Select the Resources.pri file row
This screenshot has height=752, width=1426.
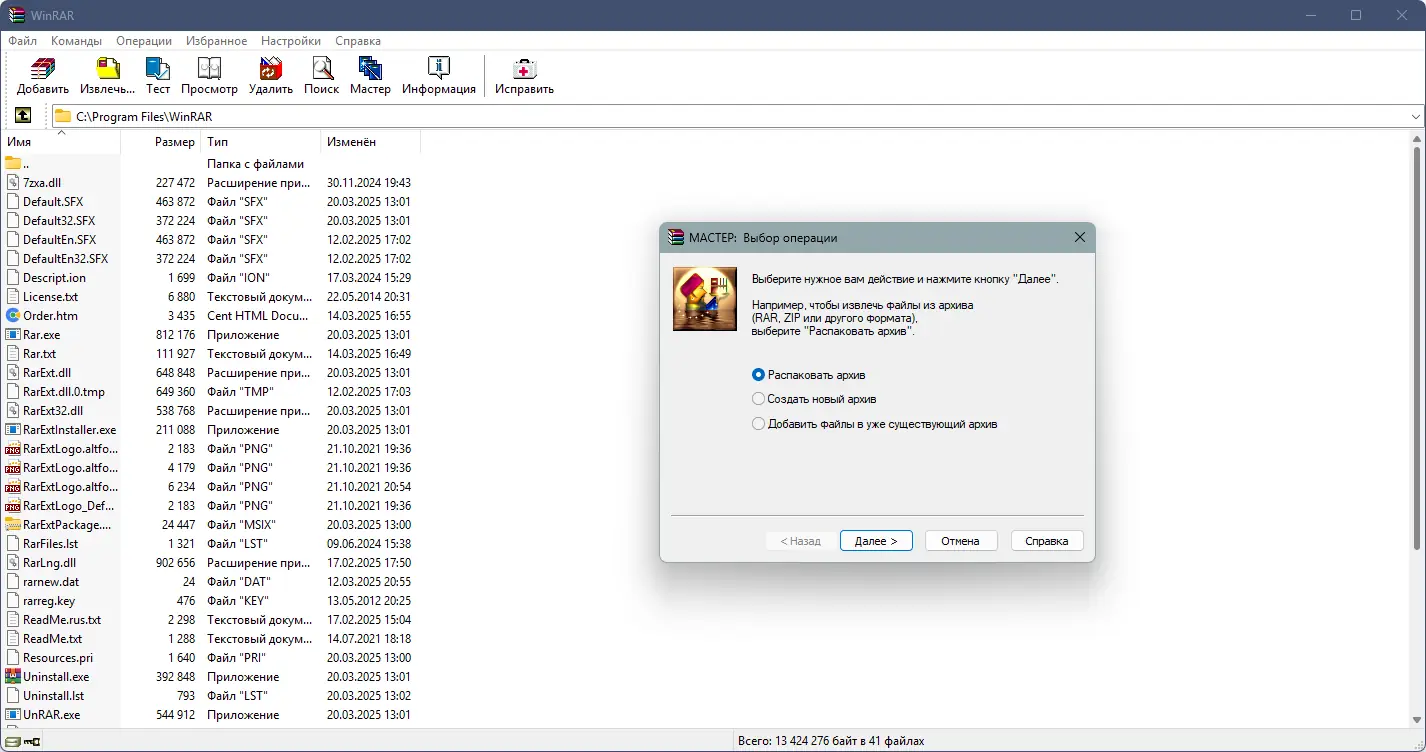tap(210, 658)
